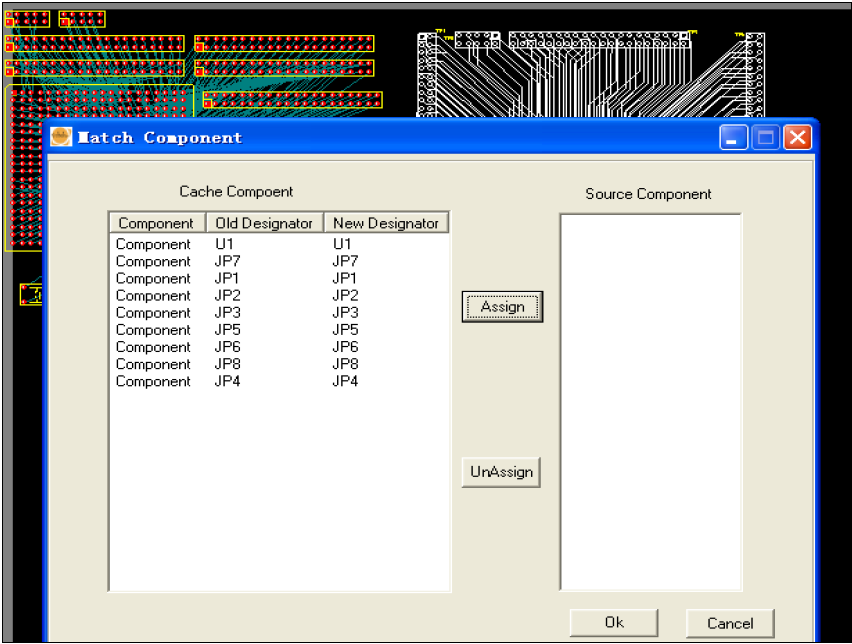Click the Assign button
Viewport: 852px width, 644px height.
502,307
